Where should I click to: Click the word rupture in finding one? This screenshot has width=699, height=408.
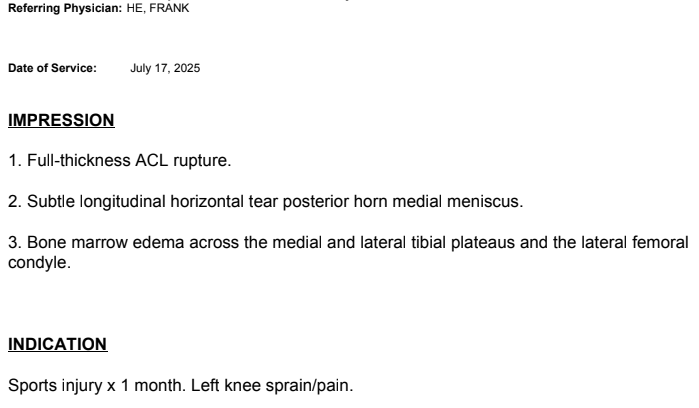[202, 161]
